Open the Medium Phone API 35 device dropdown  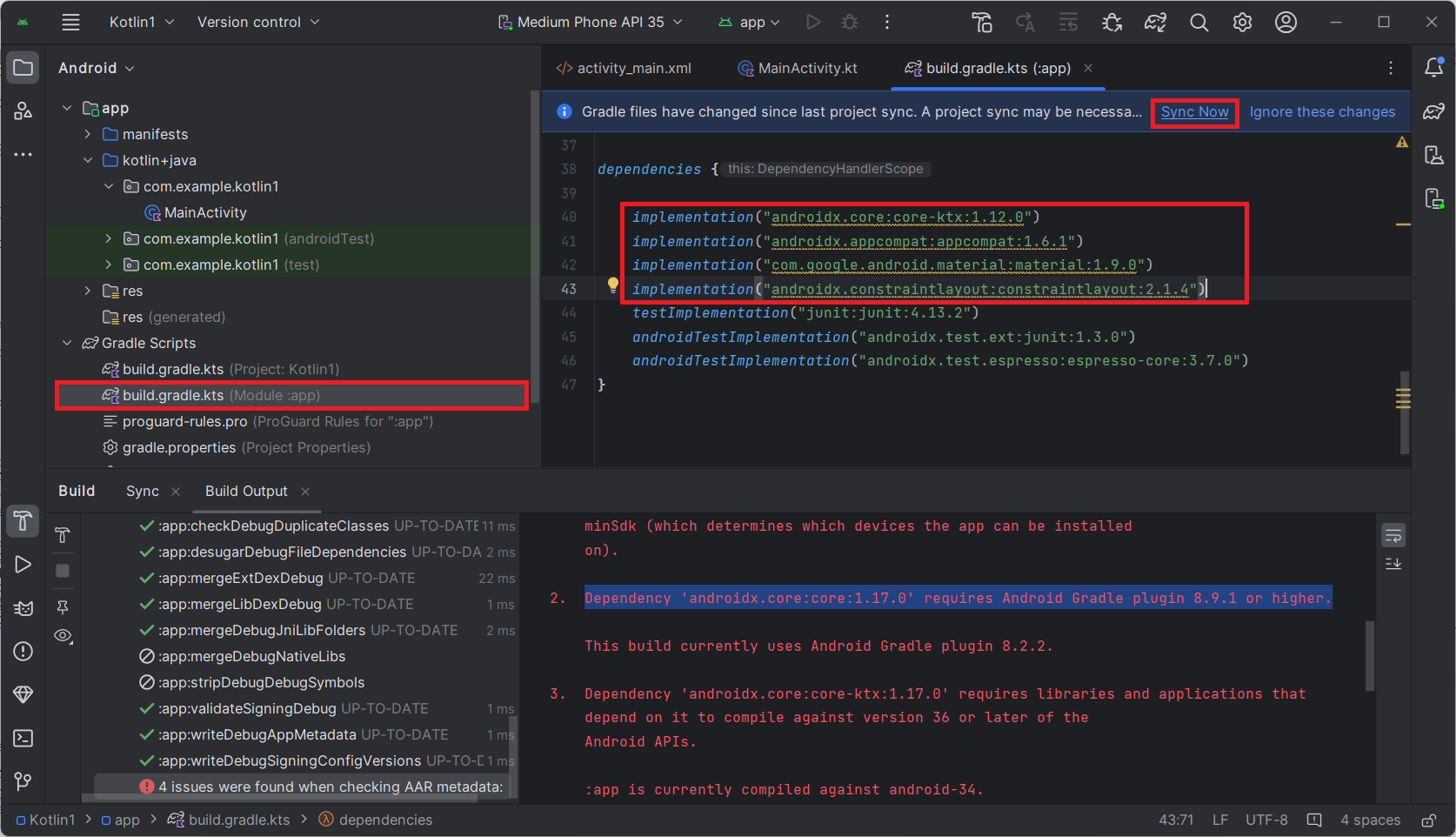tap(590, 23)
